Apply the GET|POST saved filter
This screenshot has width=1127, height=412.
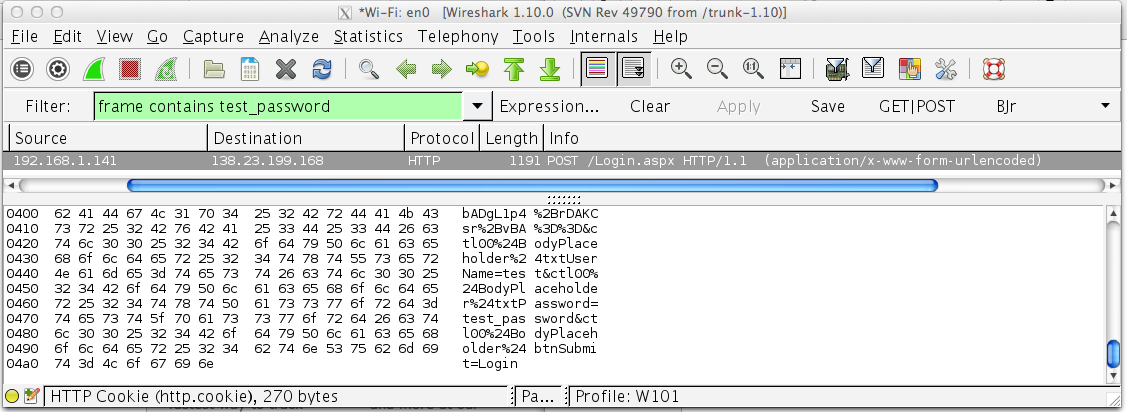(x=917, y=106)
